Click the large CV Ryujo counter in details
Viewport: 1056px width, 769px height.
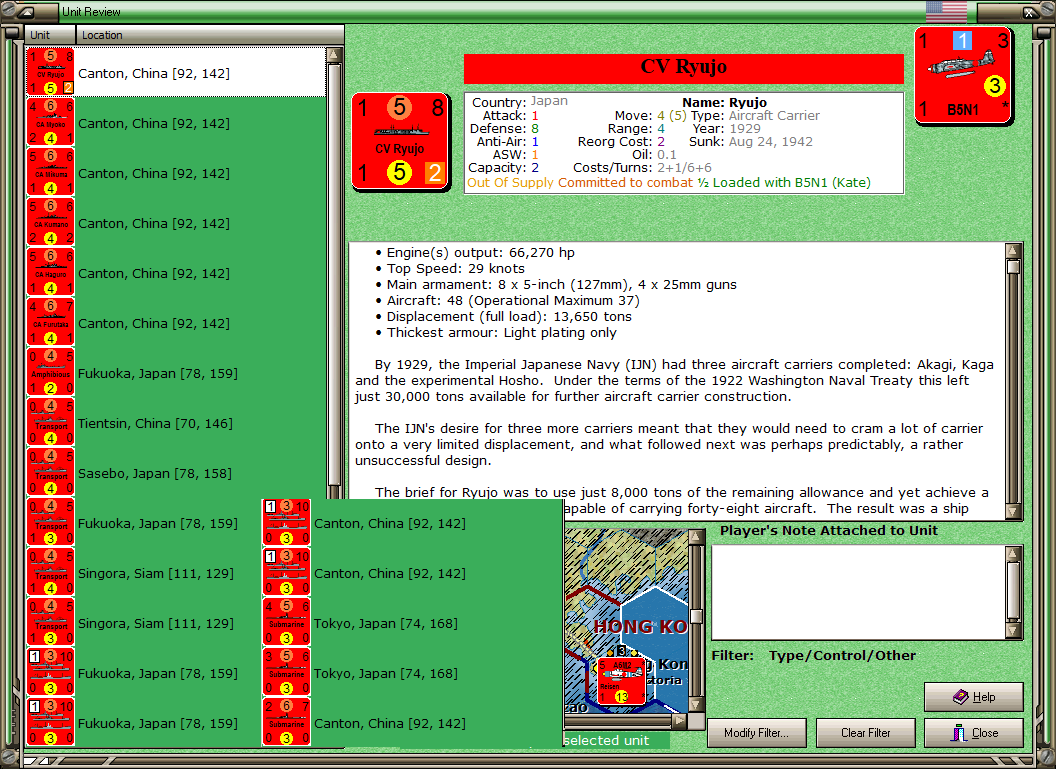pyautogui.click(x=400, y=141)
